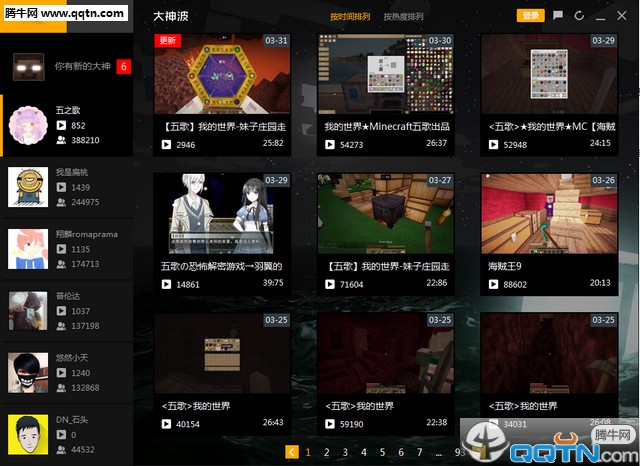Select author 翔麟romaprama avatar
640x466 pixels.
point(28,249)
